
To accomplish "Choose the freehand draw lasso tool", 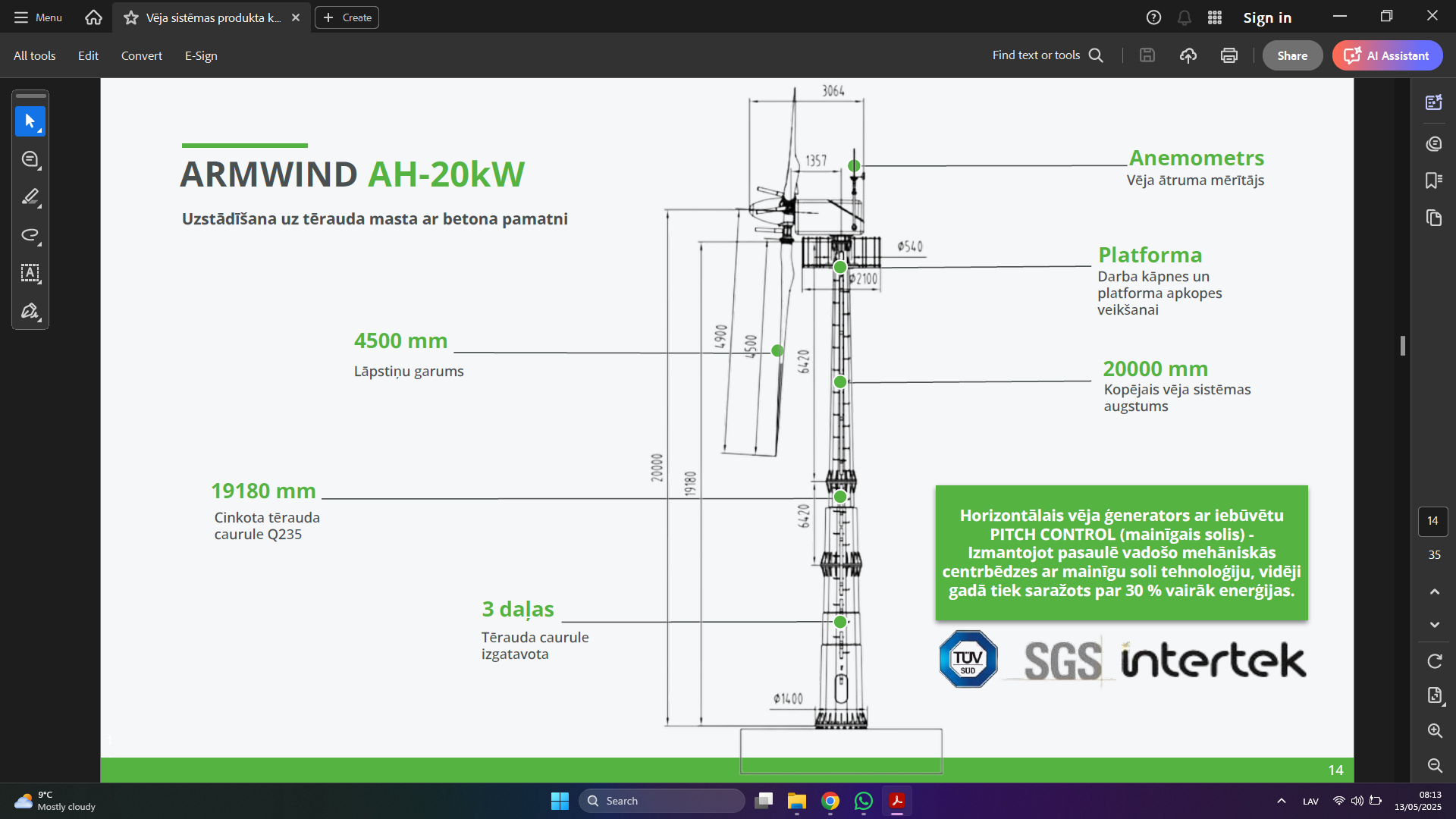I will click(30, 235).
